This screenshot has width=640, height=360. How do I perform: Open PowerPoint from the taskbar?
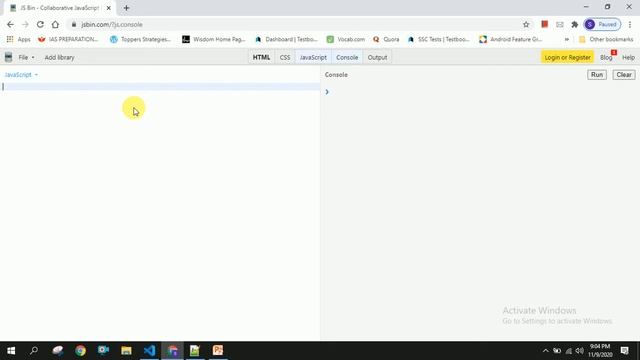coord(218,351)
